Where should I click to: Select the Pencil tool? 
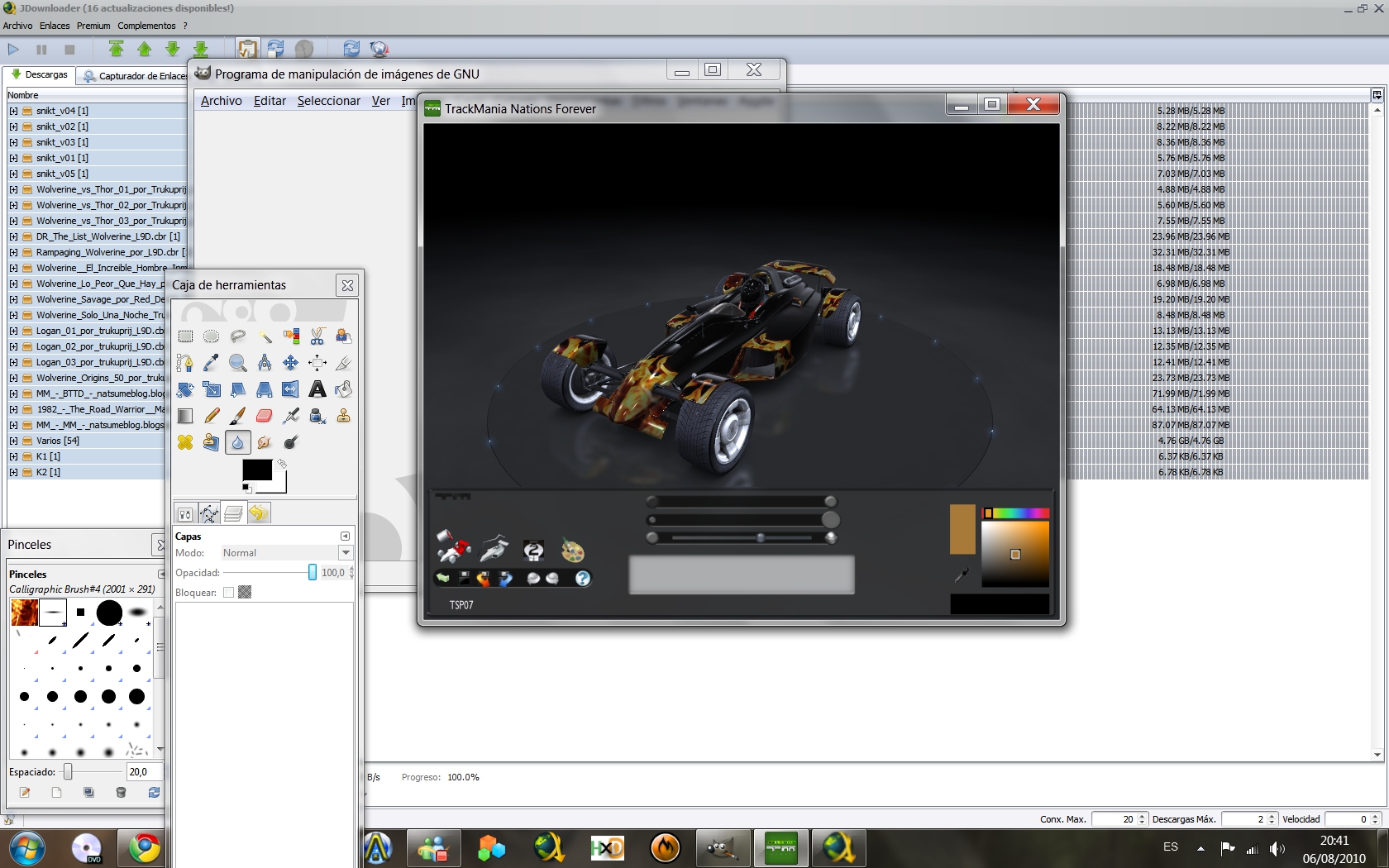(x=212, y=416)
